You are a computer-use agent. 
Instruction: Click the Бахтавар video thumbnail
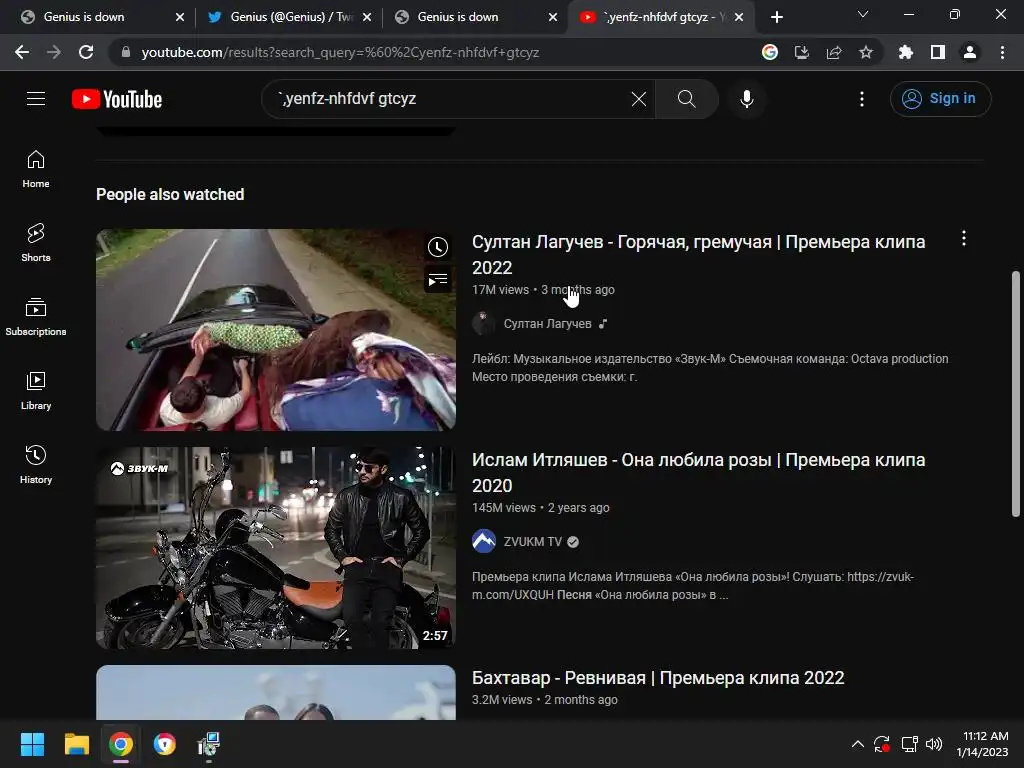coord(276,692)
